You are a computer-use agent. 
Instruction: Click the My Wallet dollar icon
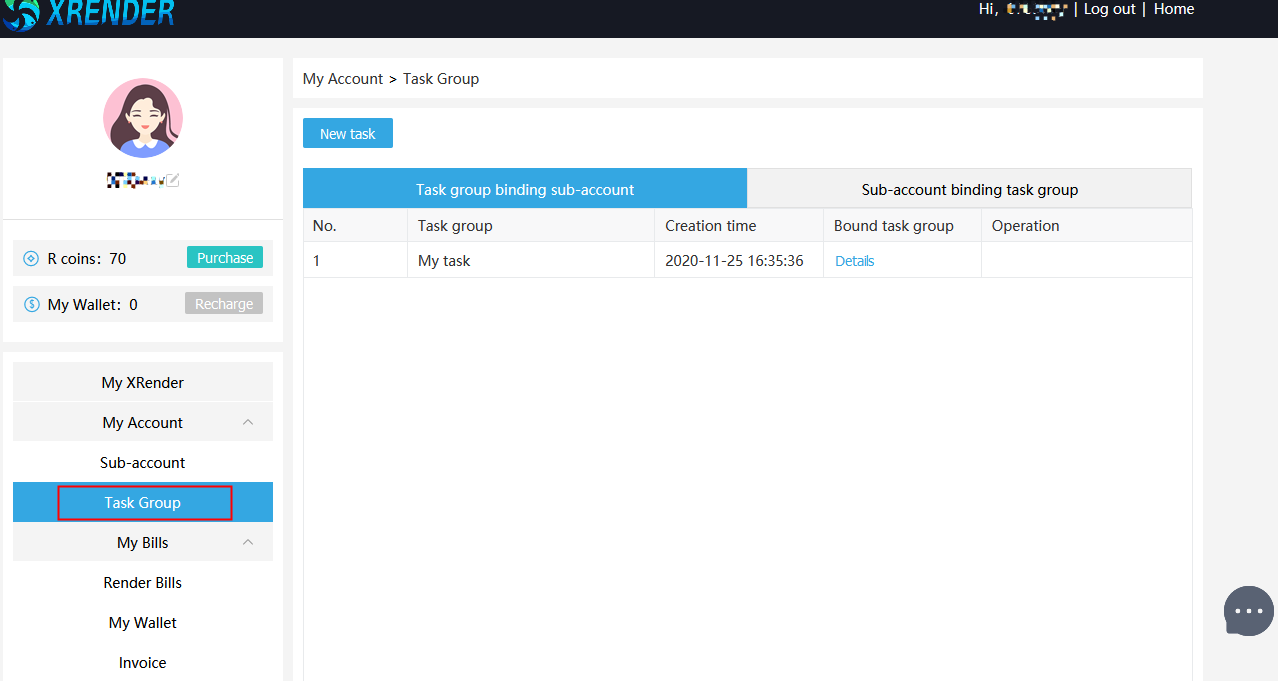pyautogui.click(x=31, y=304)
